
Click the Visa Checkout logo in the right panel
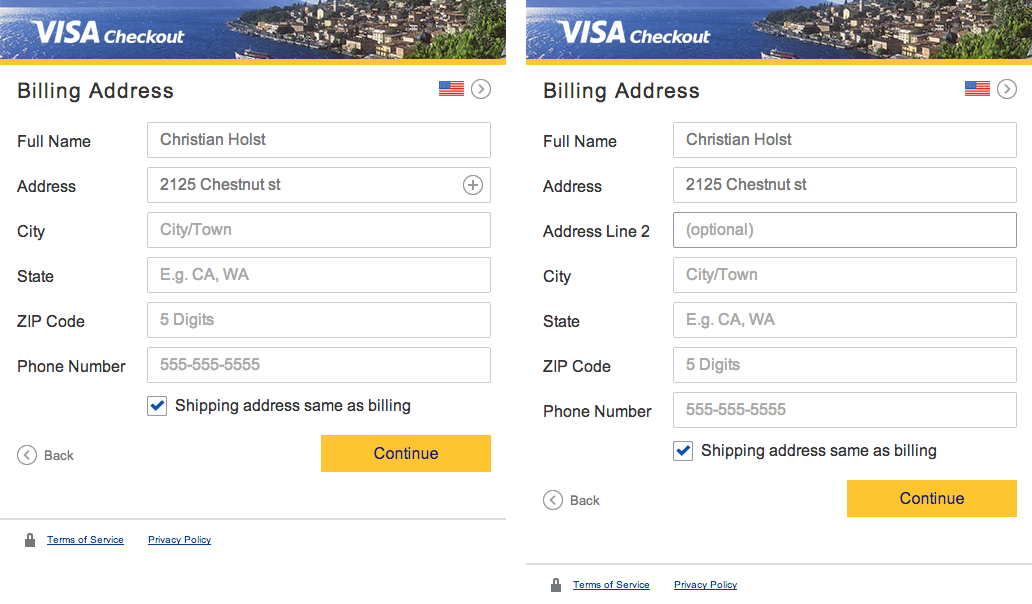(634, 34)
